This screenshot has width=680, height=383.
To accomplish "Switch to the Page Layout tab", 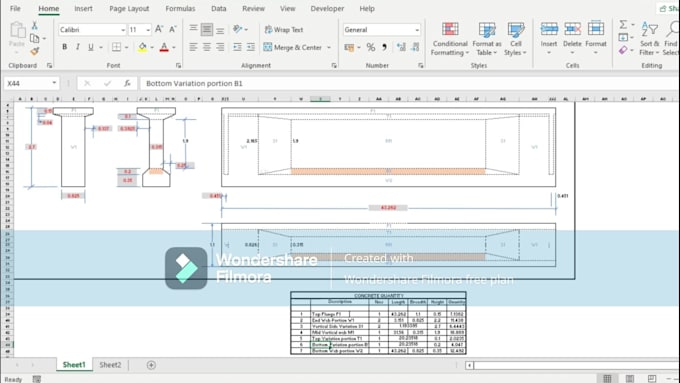I will 129,8.
